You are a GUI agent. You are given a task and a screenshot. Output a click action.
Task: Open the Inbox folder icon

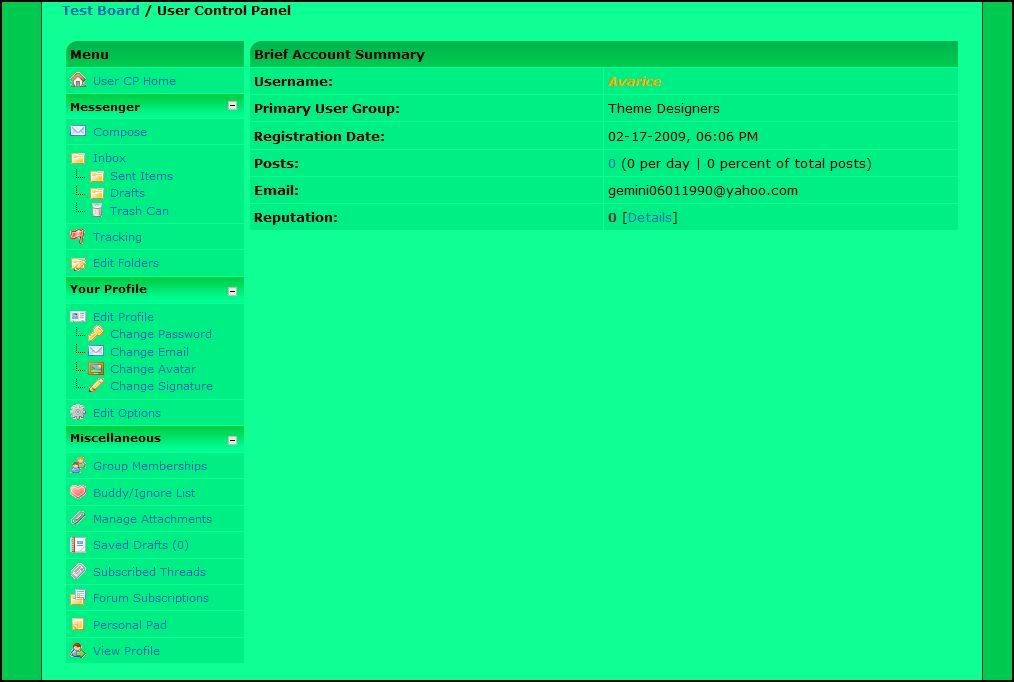[78, 158]
